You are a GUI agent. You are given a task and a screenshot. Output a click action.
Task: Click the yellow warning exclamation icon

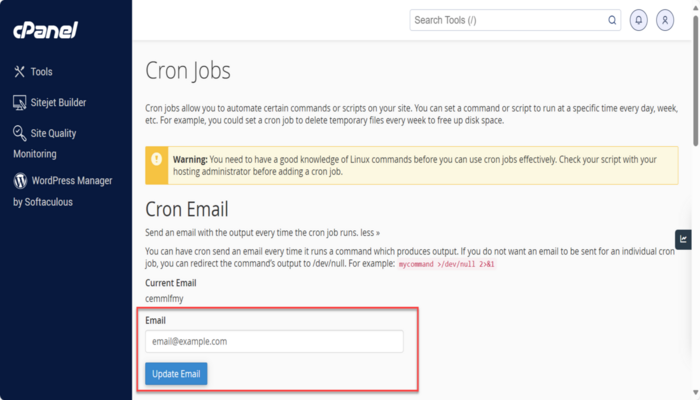point(156,159)
